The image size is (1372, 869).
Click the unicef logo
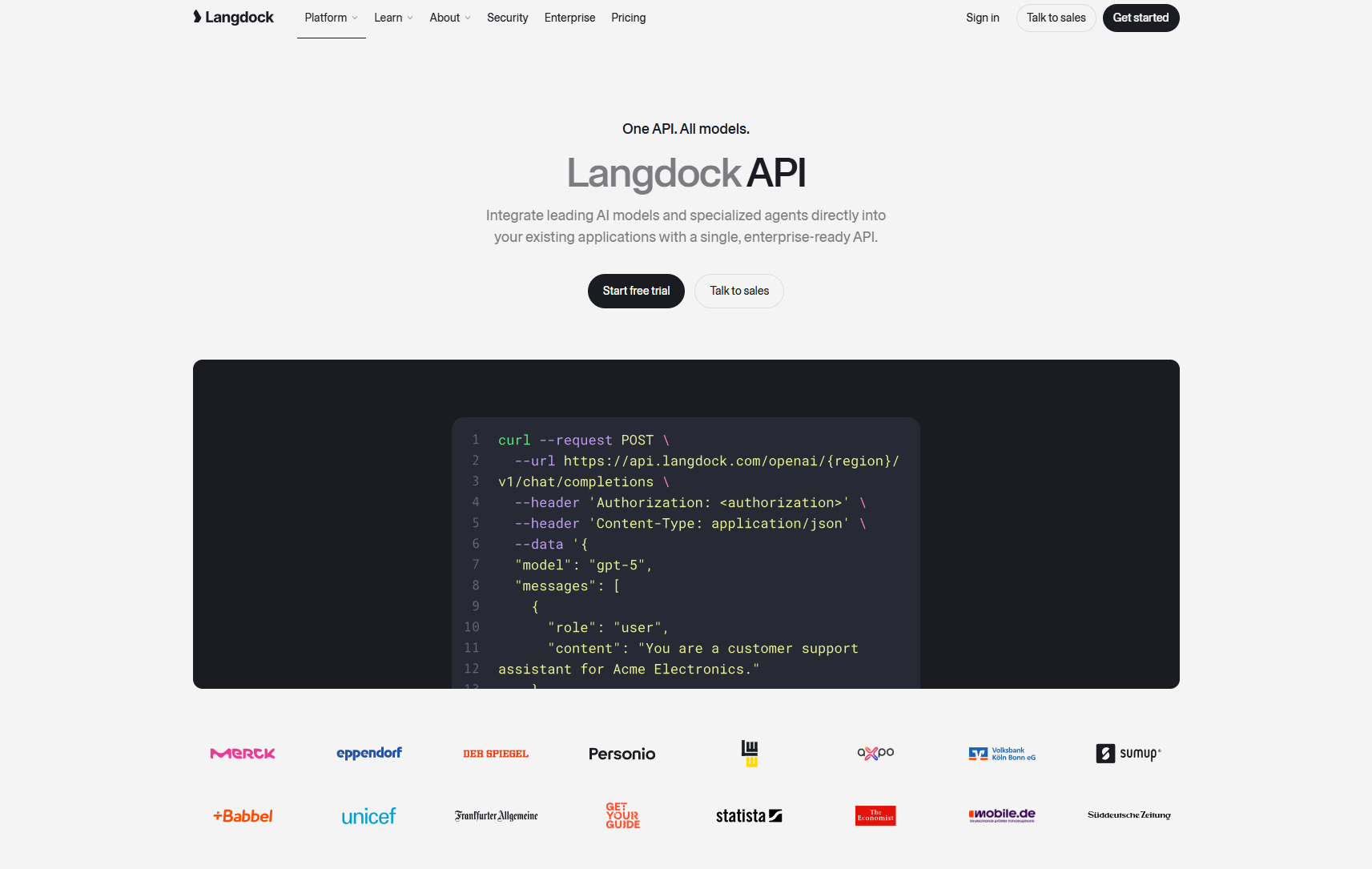(x=368, y=816)
